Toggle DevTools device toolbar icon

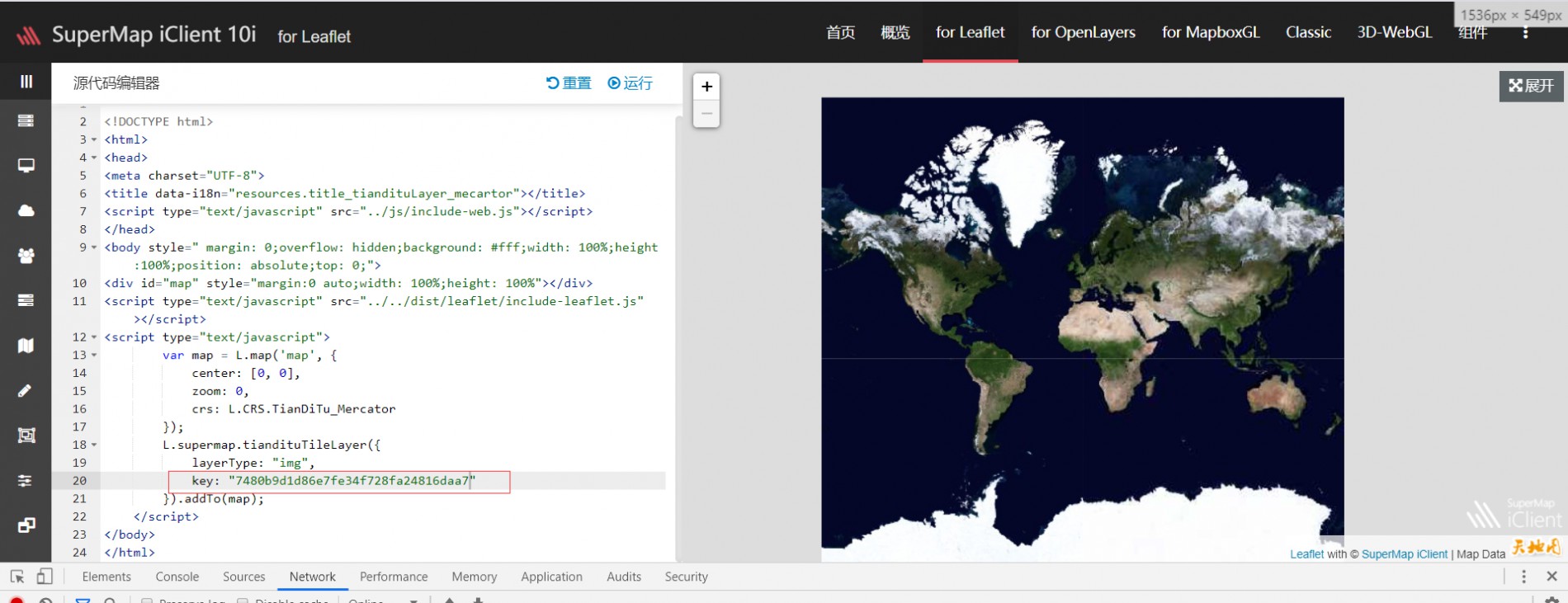(45, 577)
